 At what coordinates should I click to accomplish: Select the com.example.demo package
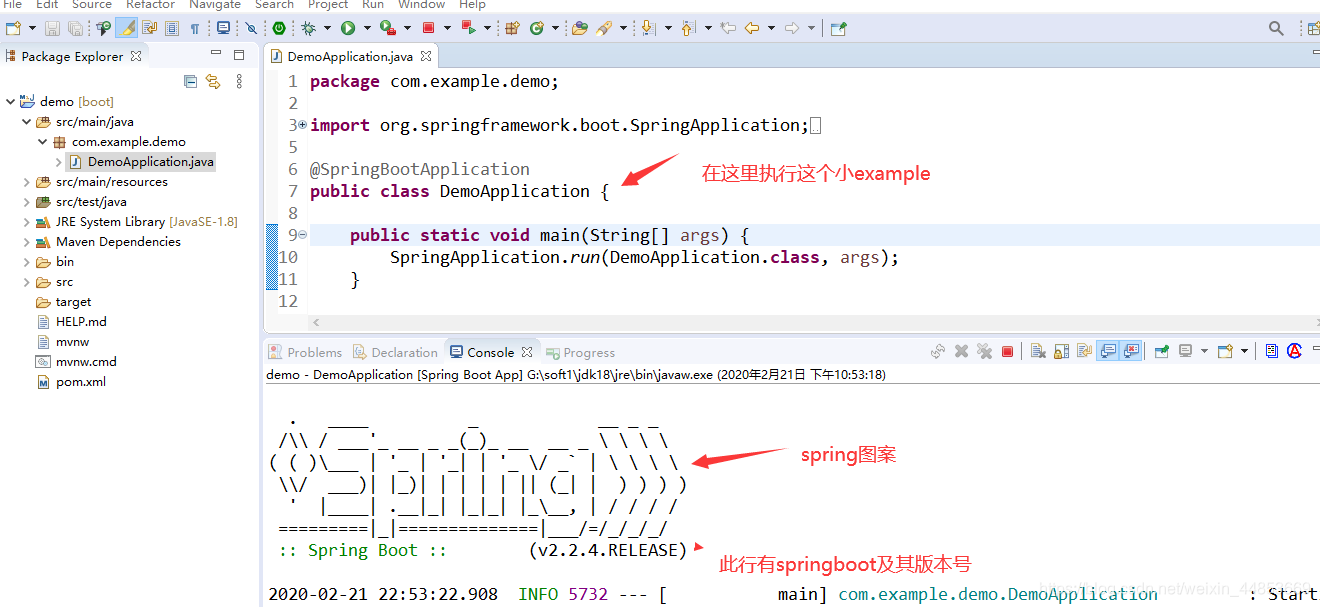tap(128, 142)
